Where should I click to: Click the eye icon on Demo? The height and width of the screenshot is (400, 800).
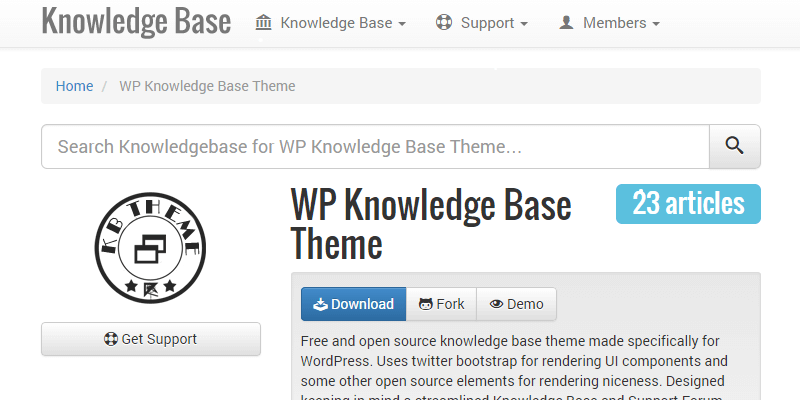(496, 304)
